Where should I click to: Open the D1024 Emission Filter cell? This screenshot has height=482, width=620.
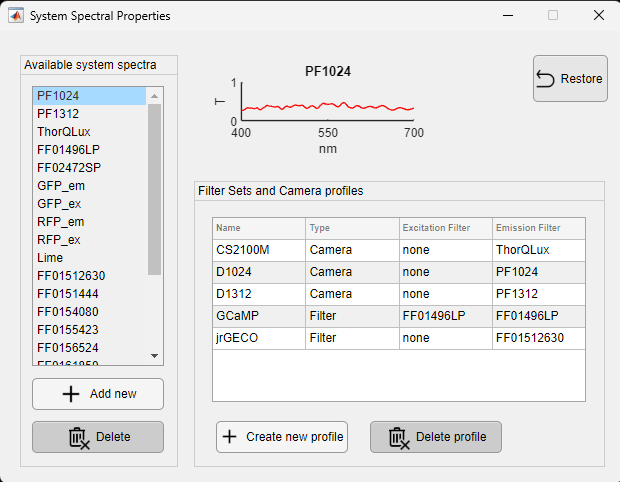pyautogui.click(x=539, y=272)
